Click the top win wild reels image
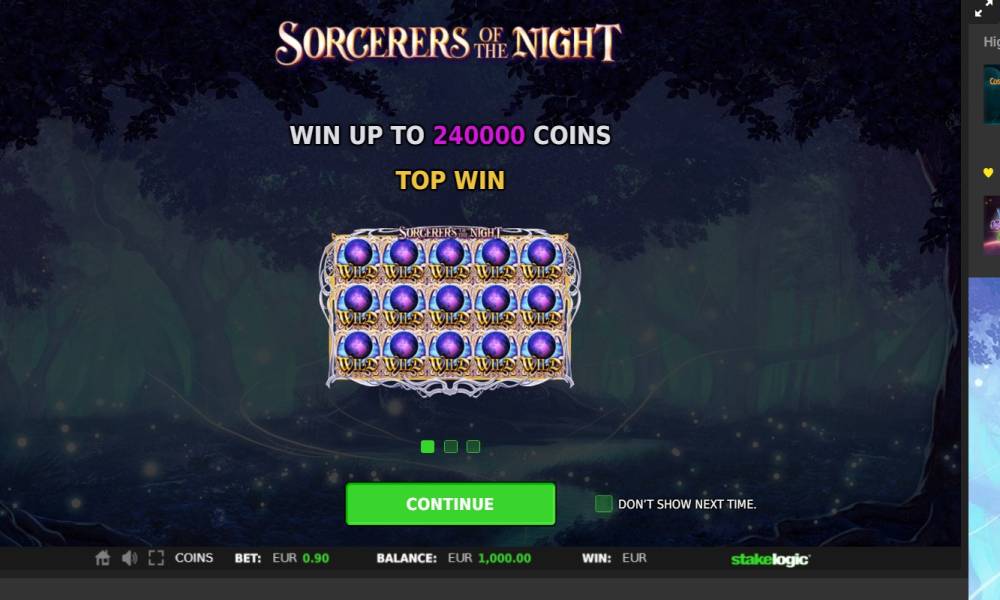The width and height of the screenshot is (1000, 600). [x=450, y=309]
